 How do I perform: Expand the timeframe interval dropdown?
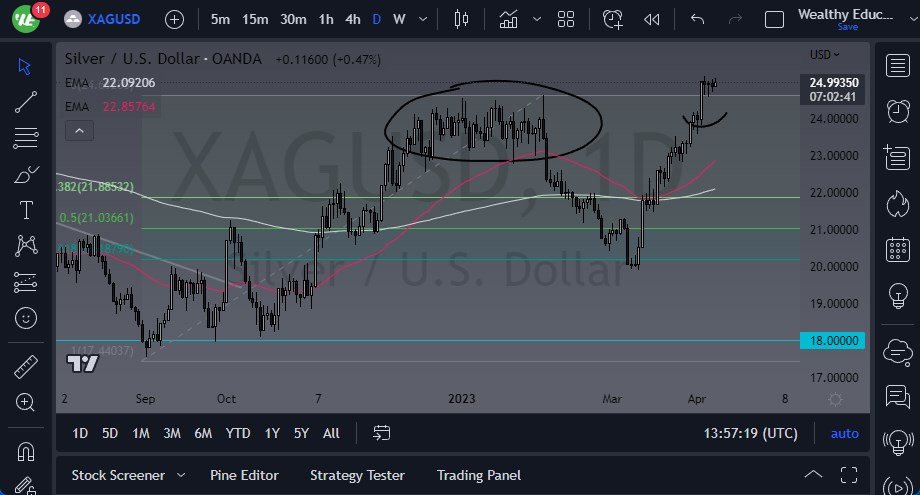[x=423, y=19]
